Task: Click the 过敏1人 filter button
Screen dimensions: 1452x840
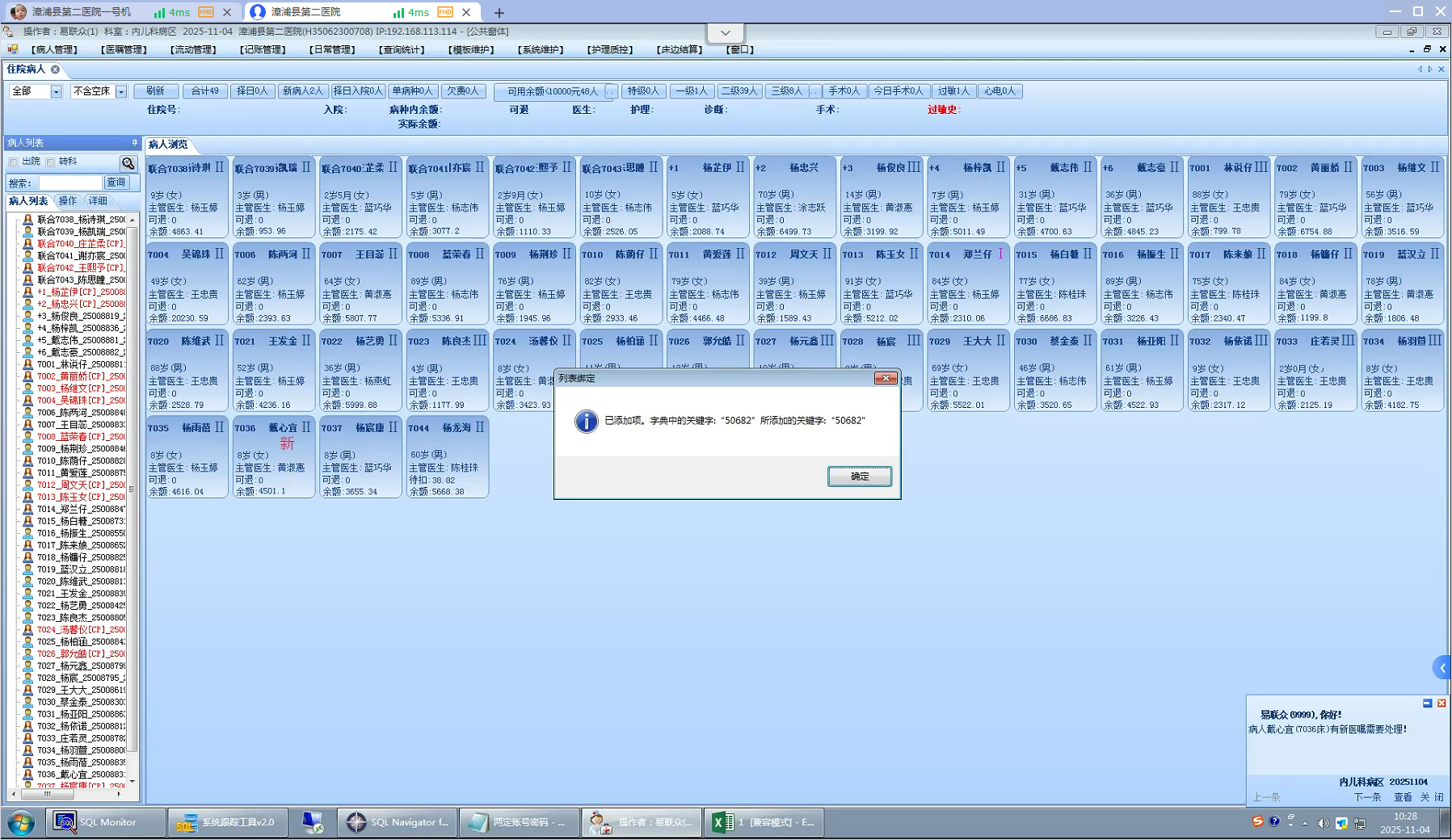Action: pos(953,91)
